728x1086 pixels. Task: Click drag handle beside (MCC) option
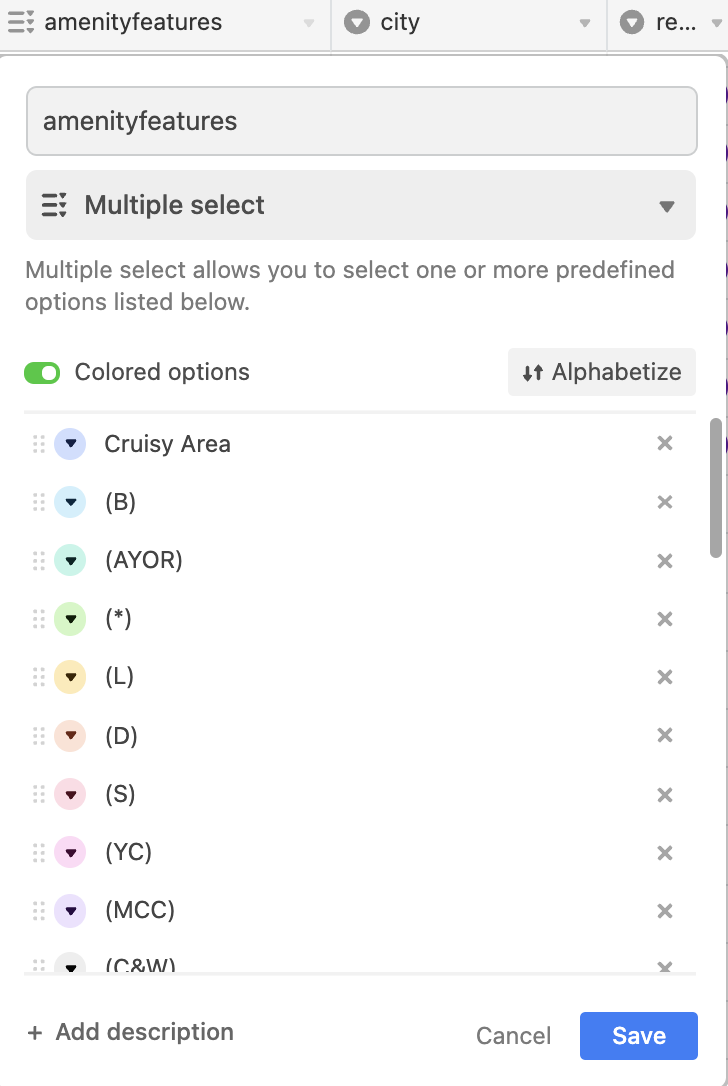[x=39, y=911]
